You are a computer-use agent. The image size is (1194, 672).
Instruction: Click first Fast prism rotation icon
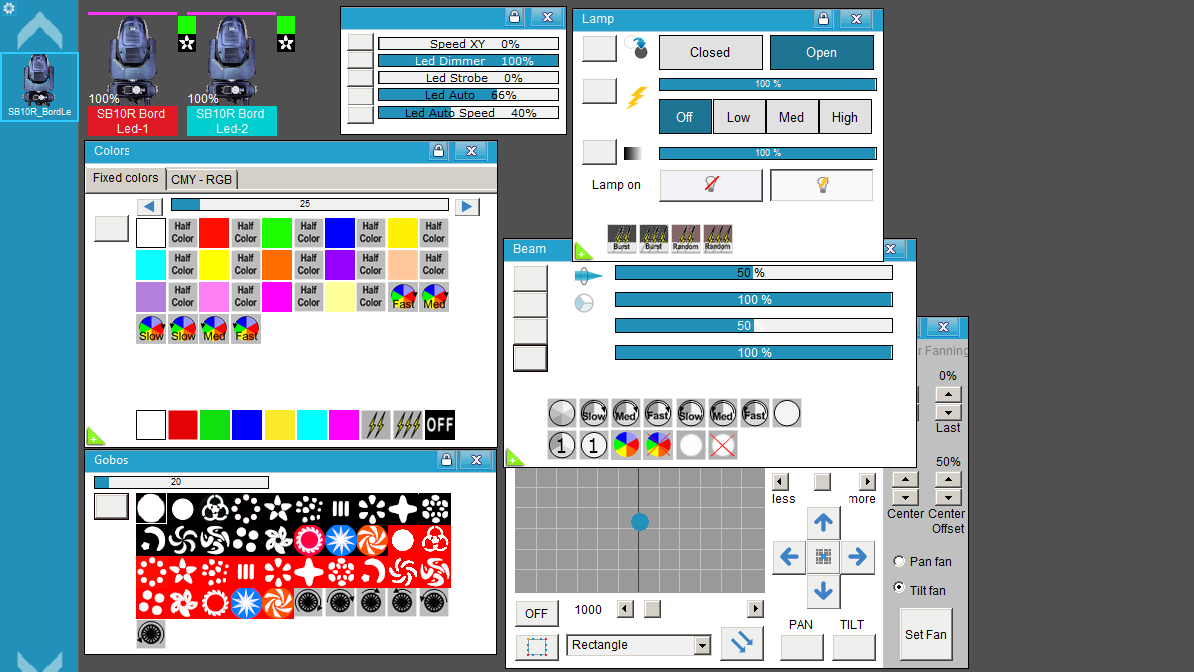click(658, 414)
